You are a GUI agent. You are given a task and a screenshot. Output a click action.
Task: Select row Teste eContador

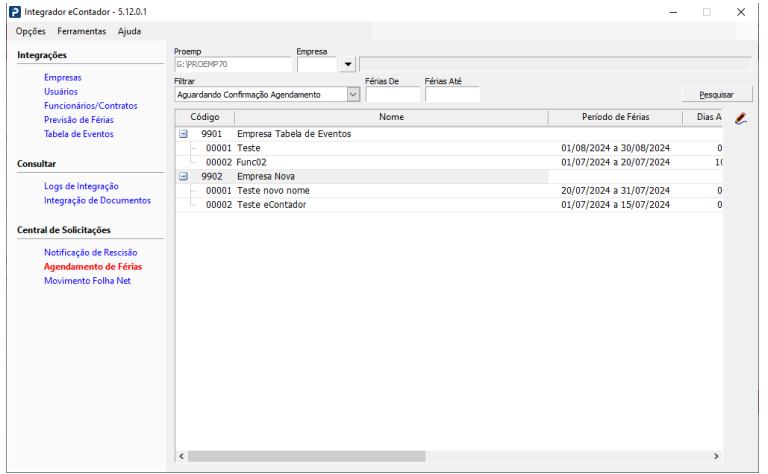click(449, 205)
